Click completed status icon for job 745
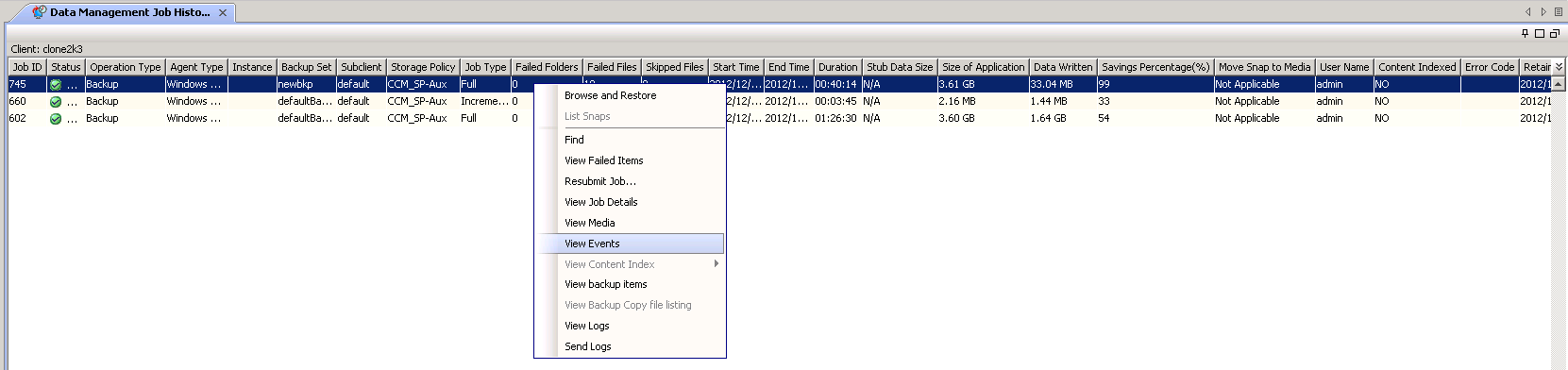This screenshot has height=370, width=1568. 56,85
